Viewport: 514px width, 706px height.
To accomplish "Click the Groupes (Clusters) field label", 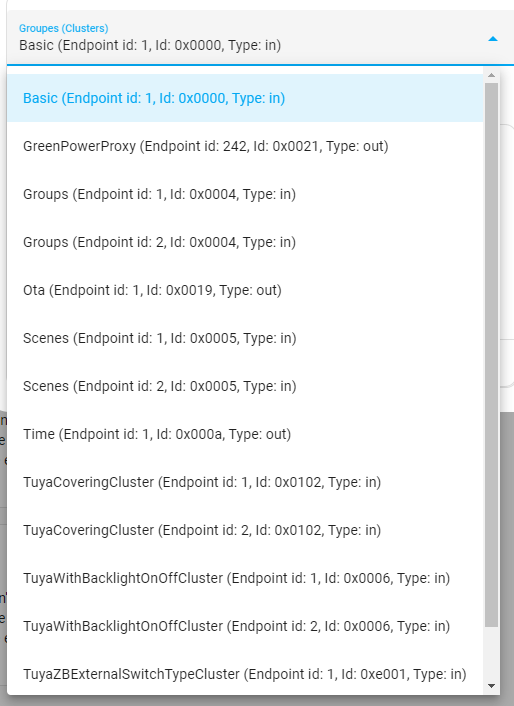I will 63,28.
